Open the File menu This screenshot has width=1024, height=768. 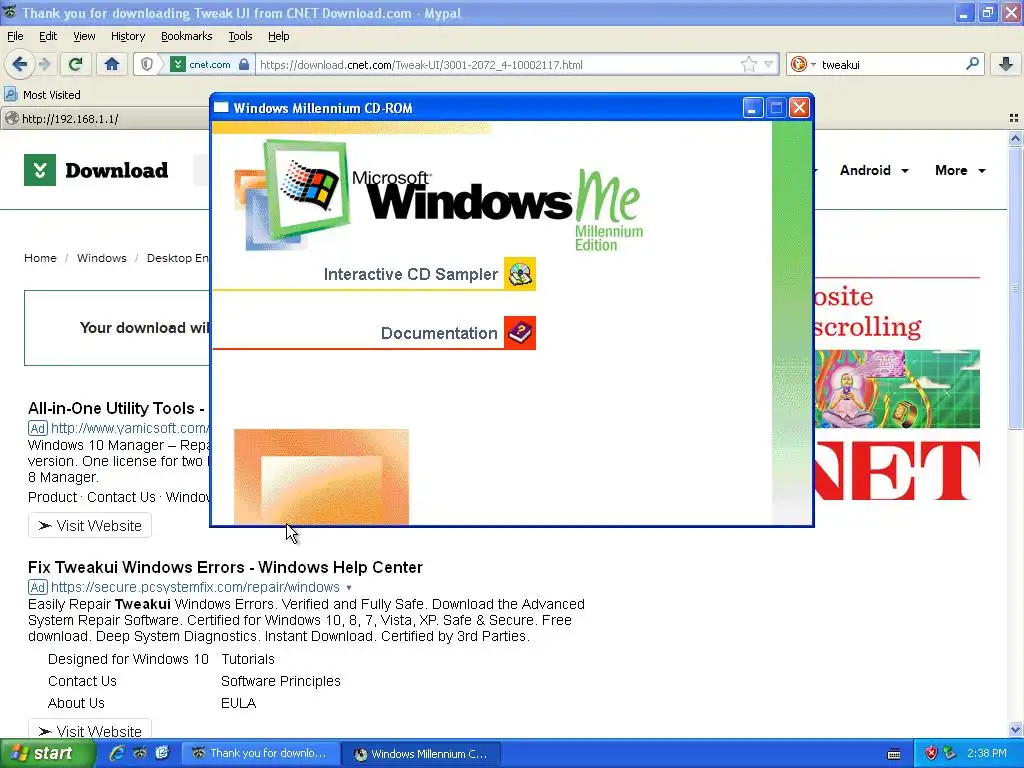pyautogui.click(x=15, y=36)
